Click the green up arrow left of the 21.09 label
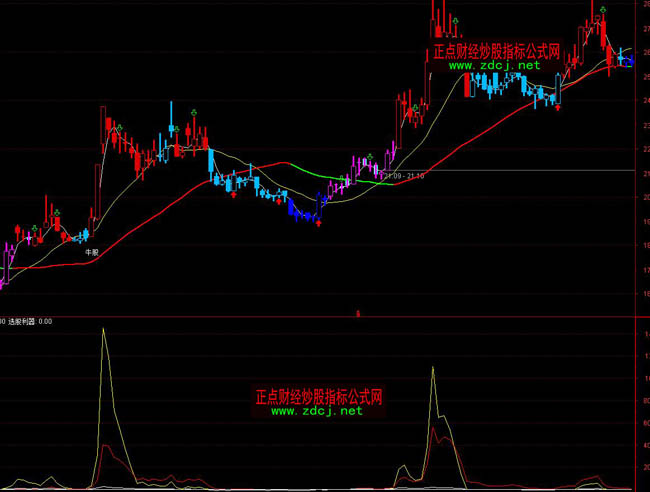 tap(371, 155)
